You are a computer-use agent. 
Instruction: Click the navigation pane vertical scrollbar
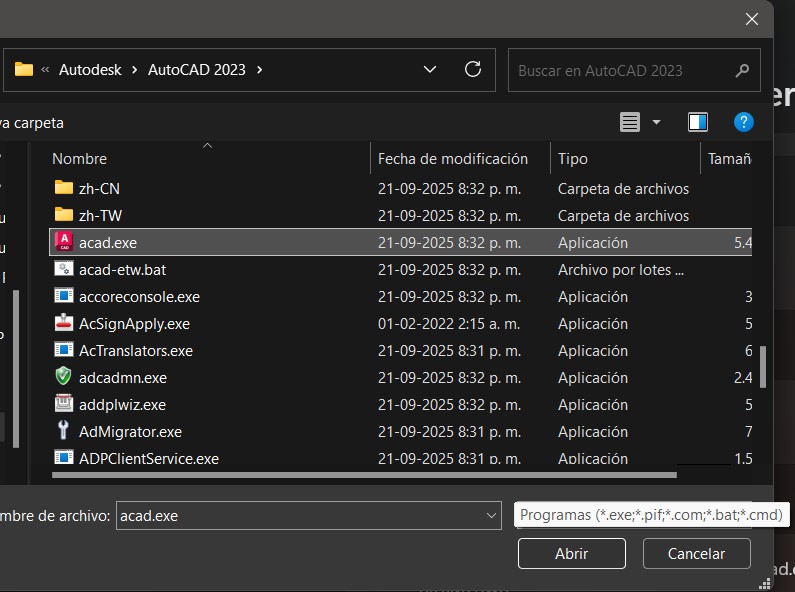(16, 369)
